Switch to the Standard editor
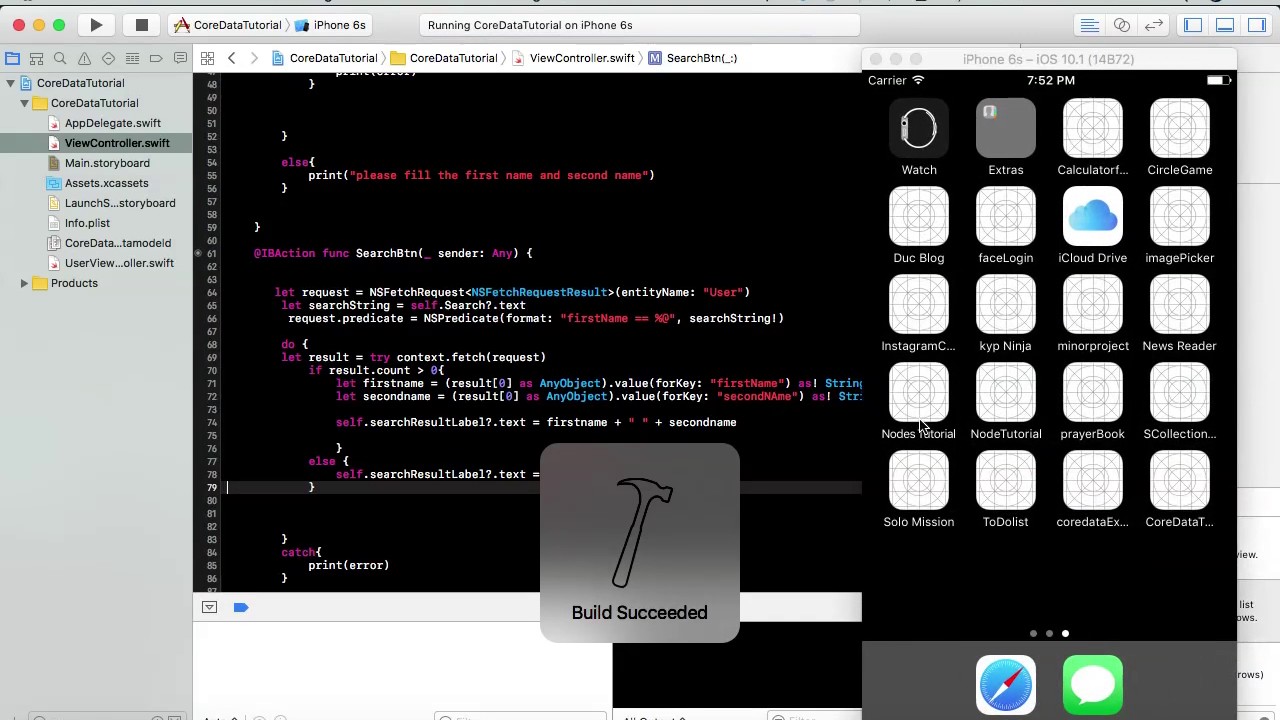This screenshot has width=1280, height=720. pos(1090,25)
